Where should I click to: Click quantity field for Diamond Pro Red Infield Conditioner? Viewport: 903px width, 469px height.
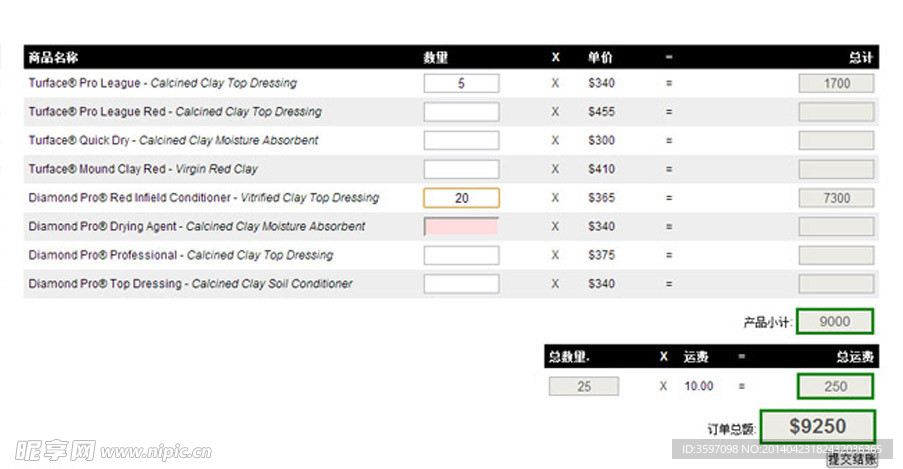click(x=461, y=198)
